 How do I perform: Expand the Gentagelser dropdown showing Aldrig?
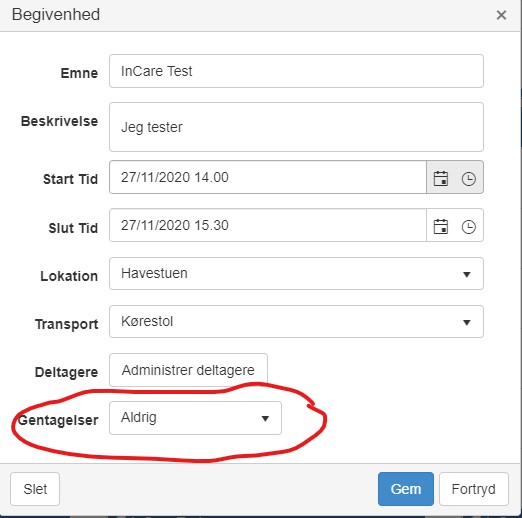point(195,418)
